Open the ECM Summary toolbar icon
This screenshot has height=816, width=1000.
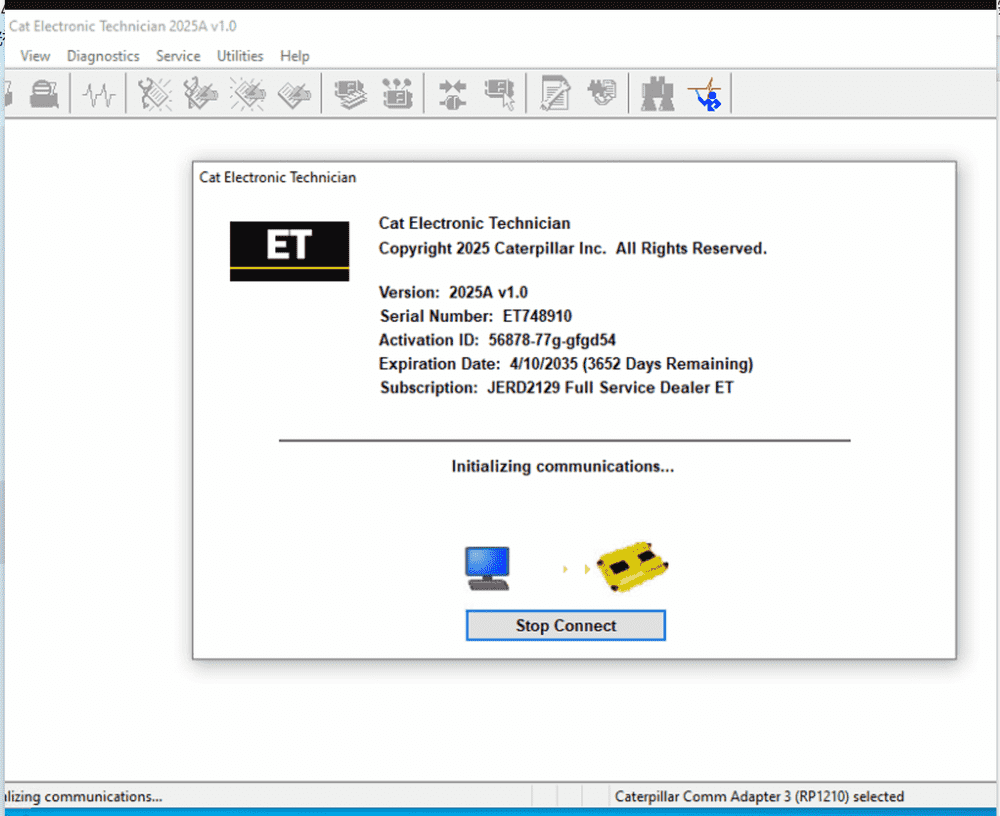coord(350,95)
